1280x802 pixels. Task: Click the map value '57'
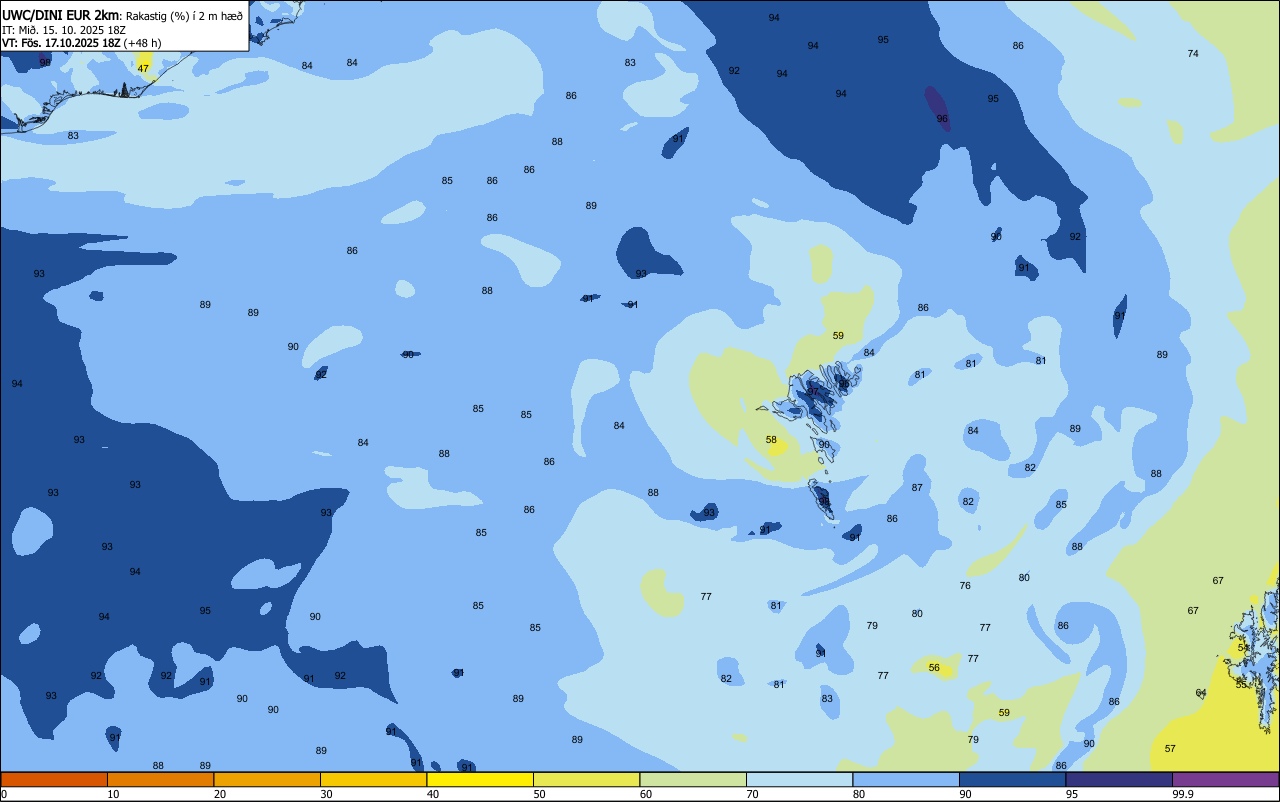(x=1170, y=749)
